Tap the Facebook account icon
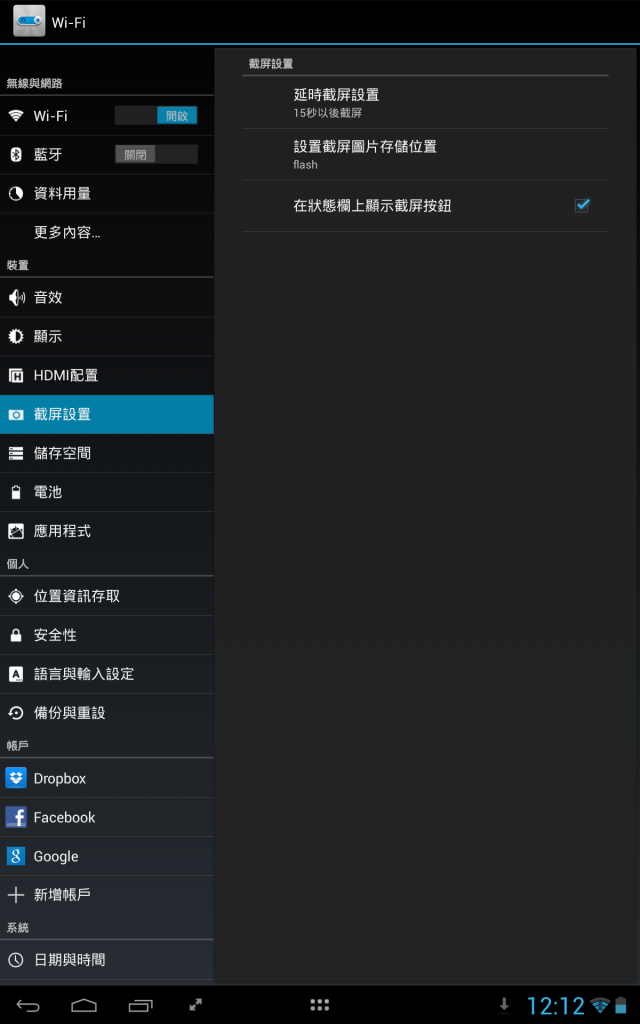The height and width of the screenshot is (1024, 640). 16,817
